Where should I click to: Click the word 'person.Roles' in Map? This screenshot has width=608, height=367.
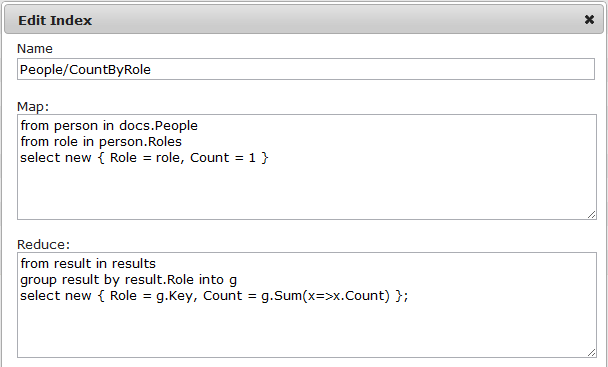click(x=140, y=142)
